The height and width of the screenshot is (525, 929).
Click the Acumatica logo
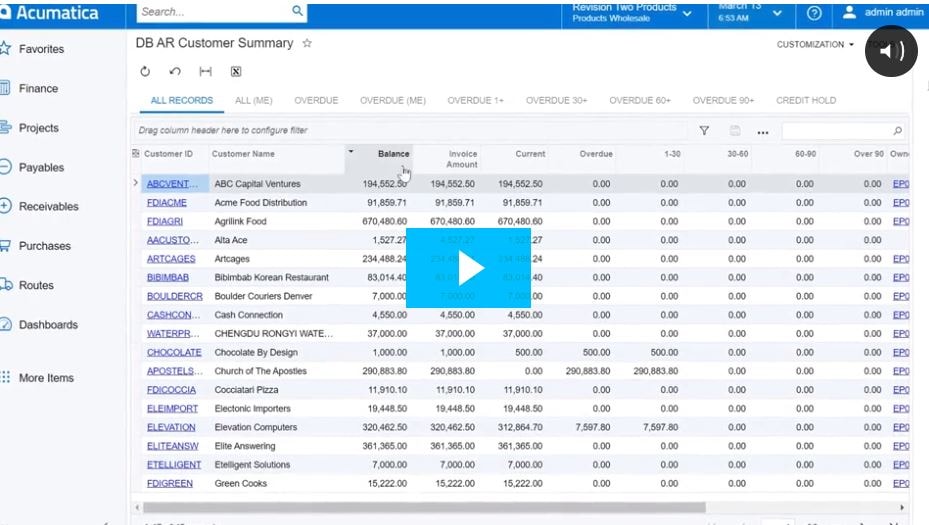click(50, 13)
